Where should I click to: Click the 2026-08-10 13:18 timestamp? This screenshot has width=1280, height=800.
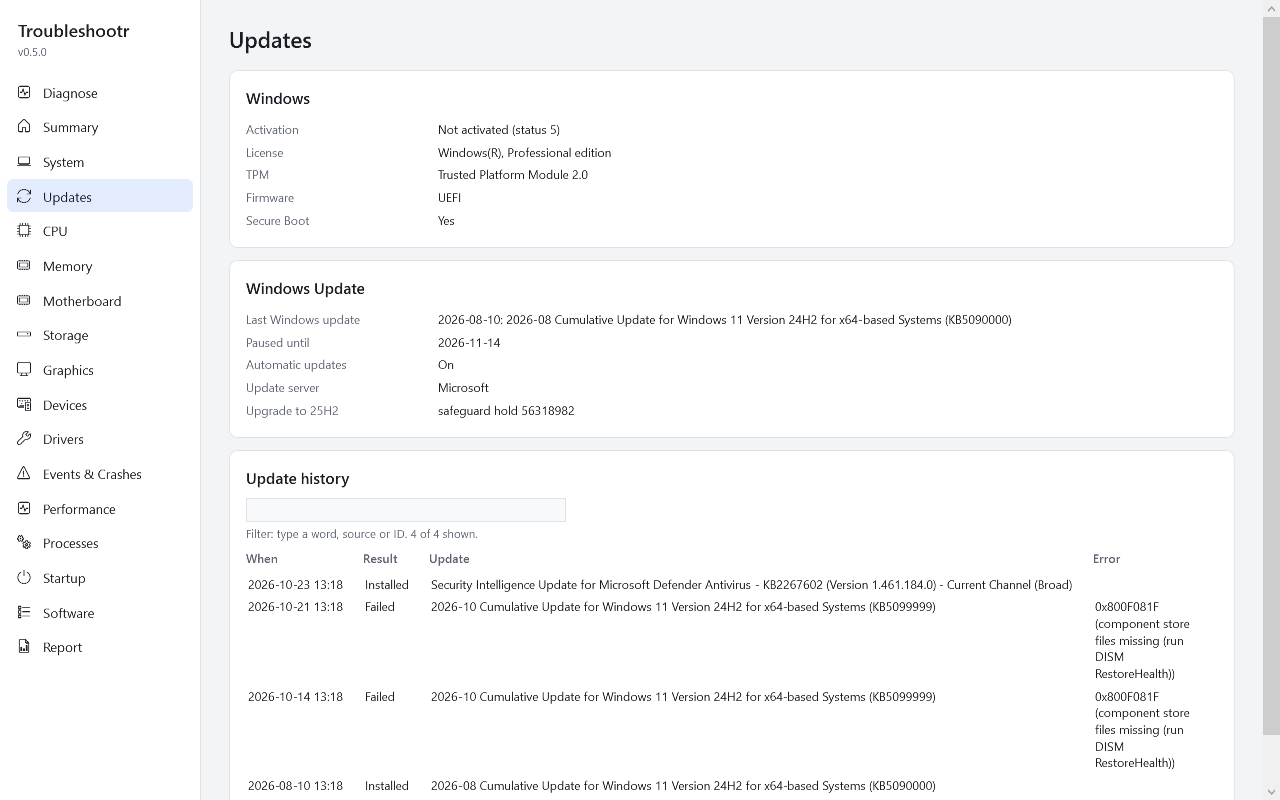pos(295,786)
